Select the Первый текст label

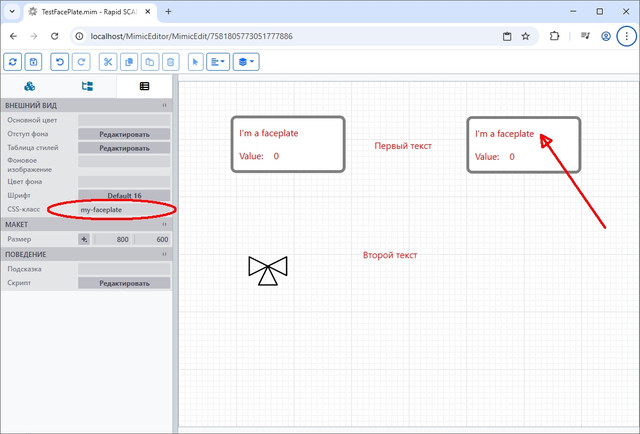click(x=403, y=146)
